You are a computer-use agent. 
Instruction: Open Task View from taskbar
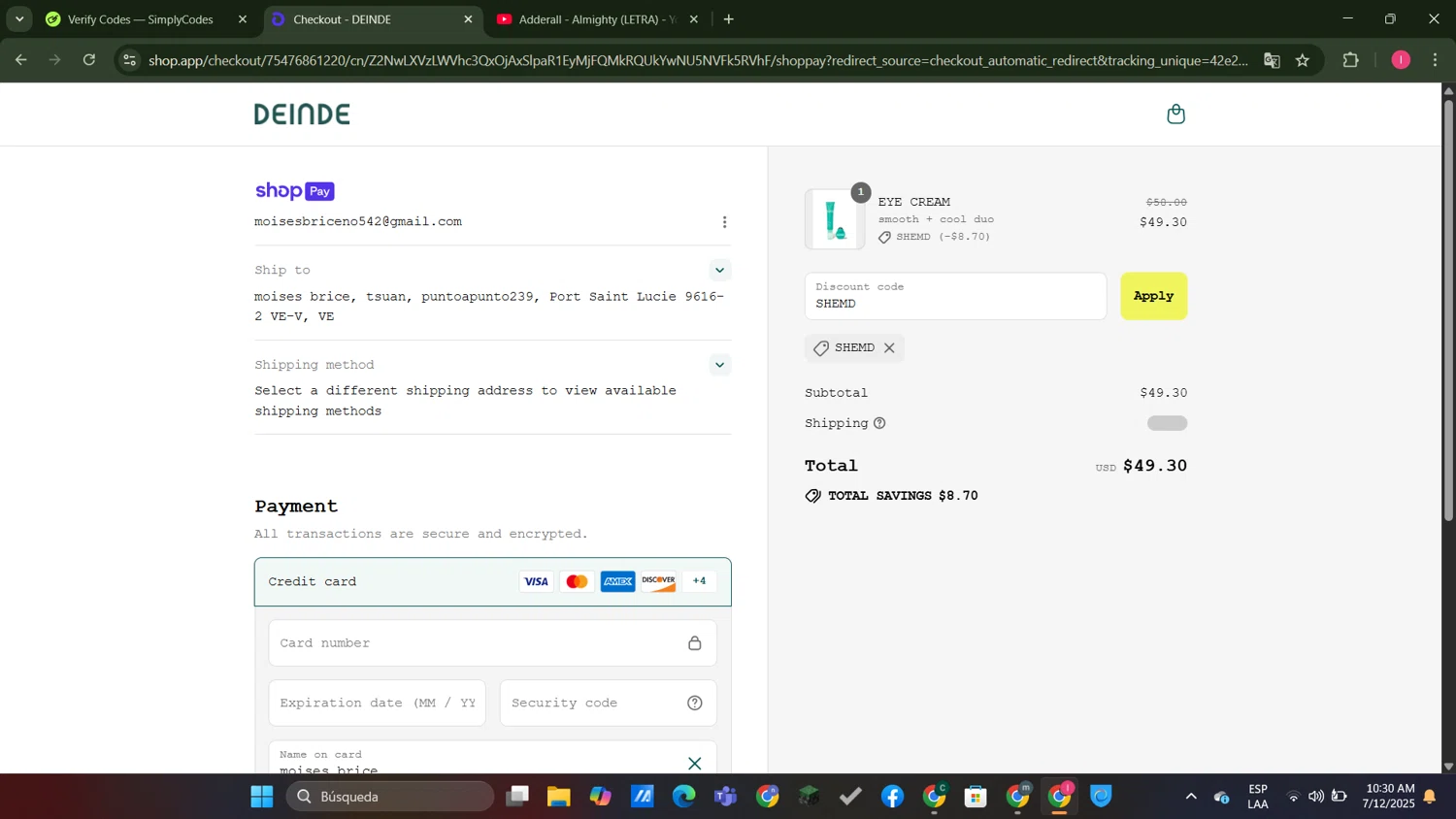(x=517, y=797)
